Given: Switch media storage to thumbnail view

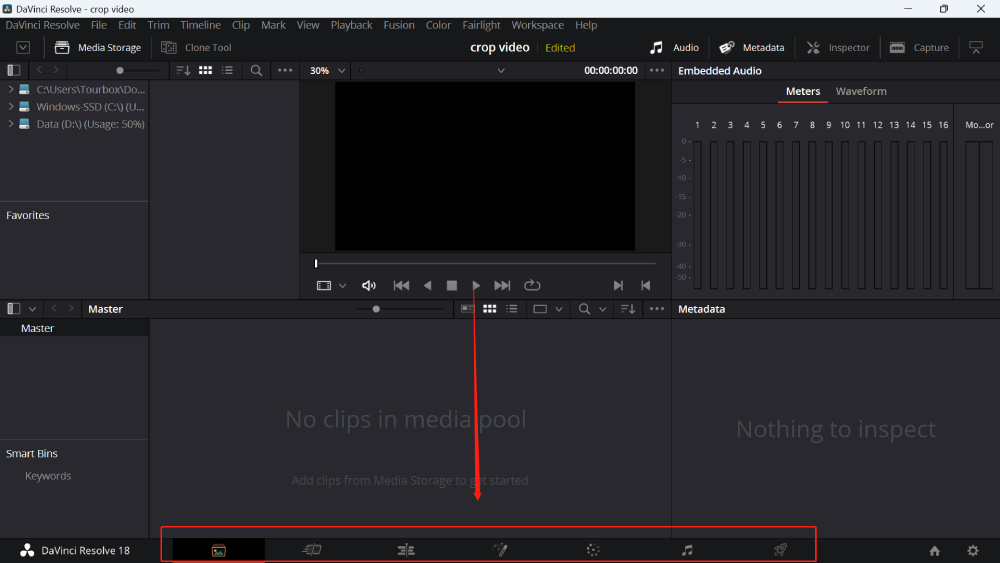Looking at the screenshot, I should (x=205, y=70).
